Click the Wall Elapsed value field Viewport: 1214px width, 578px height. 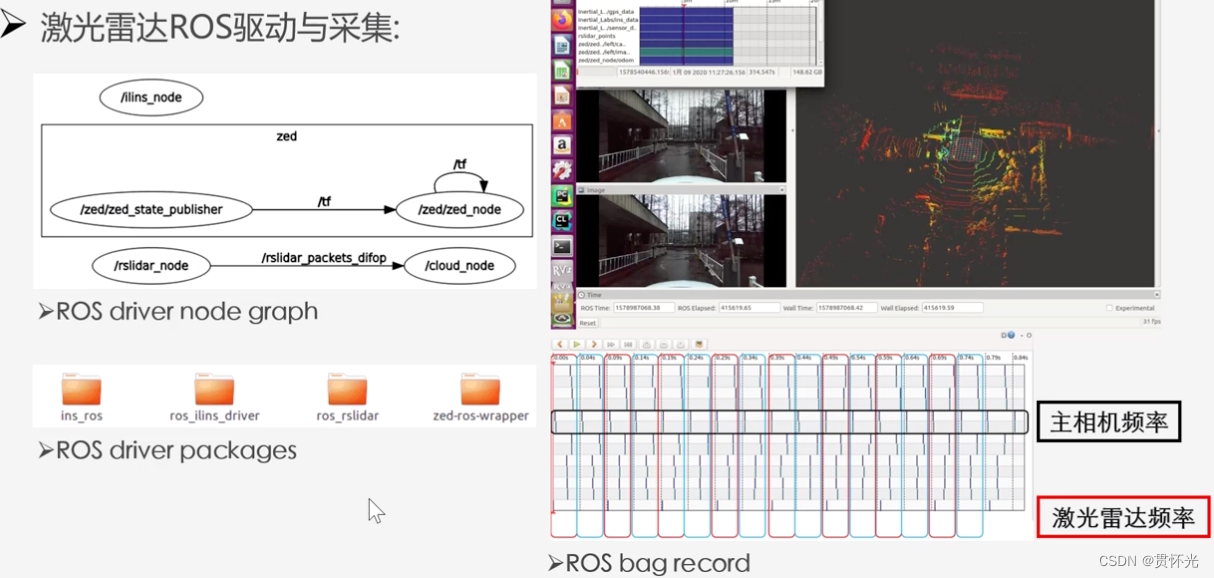pyautogui.click(x=952, y=308)
